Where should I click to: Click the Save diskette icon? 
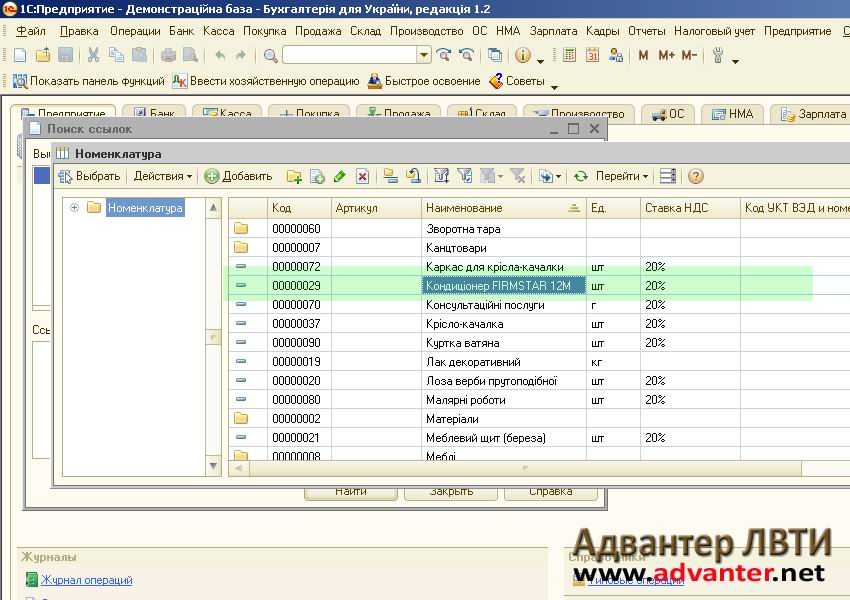(x=66, y=55)
